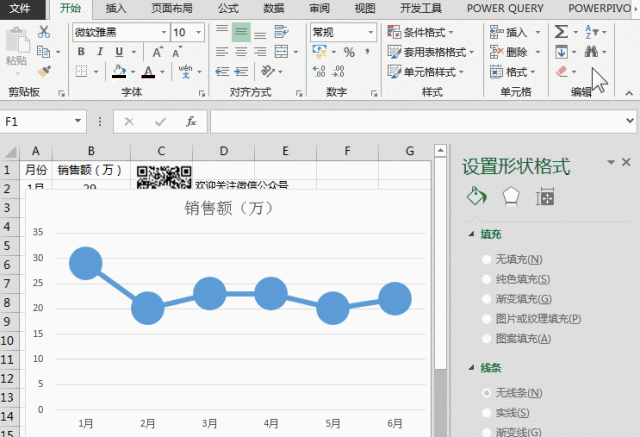Select 渐变线(G) line option
Screen dimensions: 640x437
512,432
